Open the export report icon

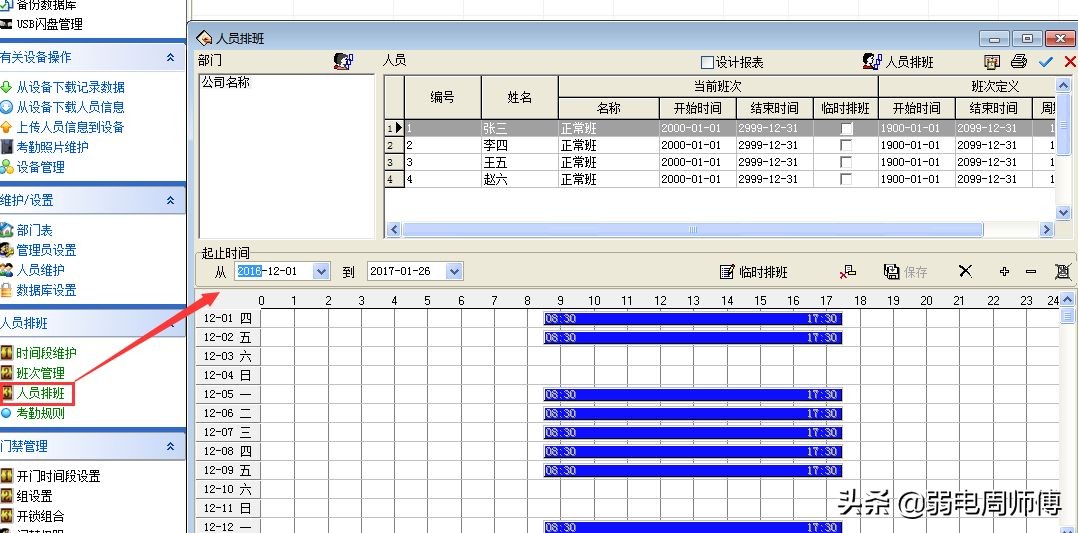tap(991, 62)
